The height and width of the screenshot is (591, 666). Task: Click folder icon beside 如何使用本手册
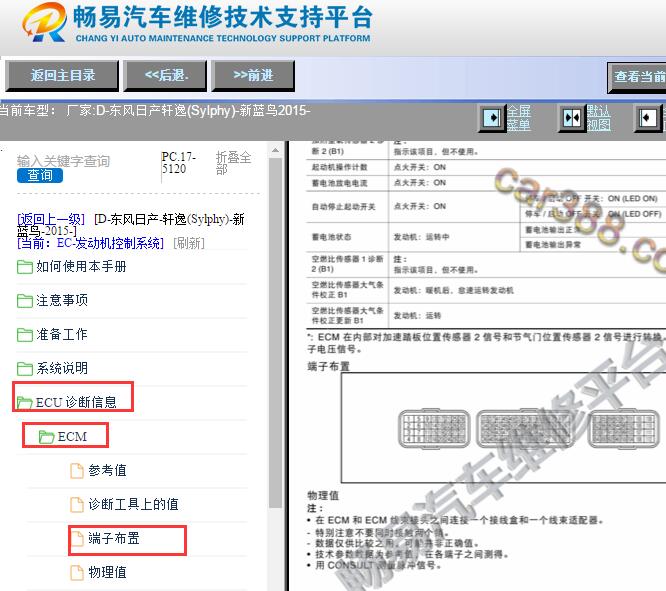click(25, 267)
